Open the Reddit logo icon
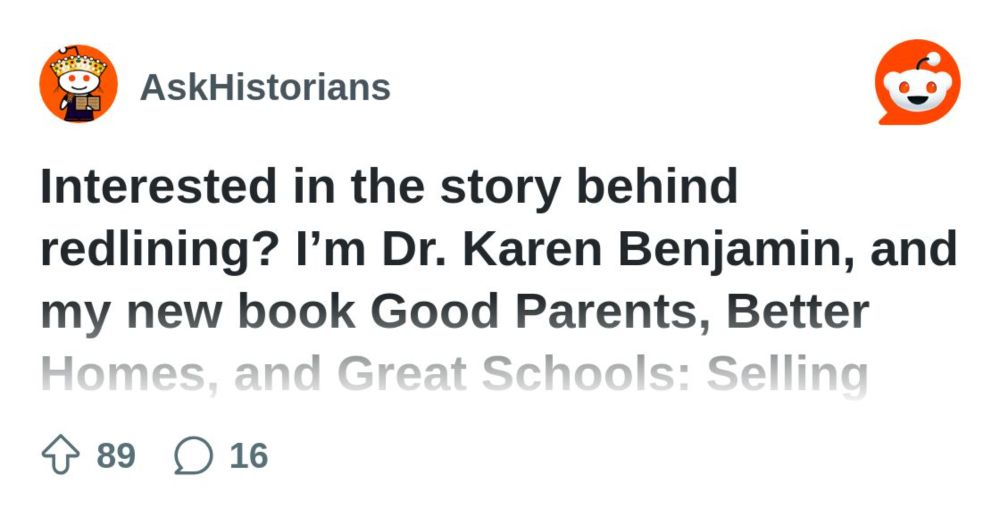This screenshot has width=1000, height=521. point(917,86)
